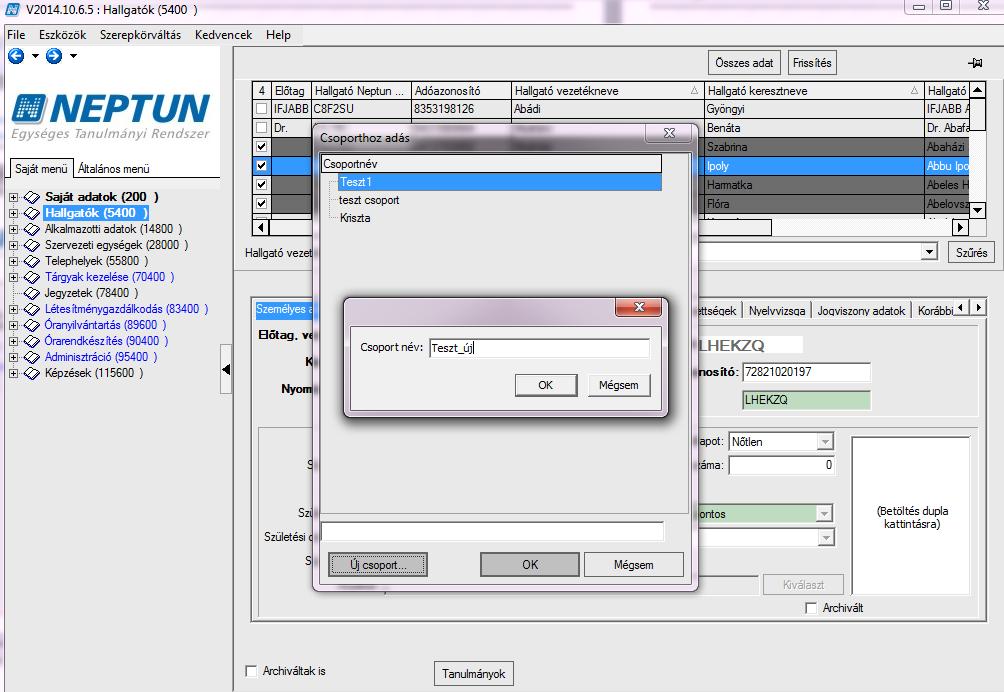Open the Help menu

click(279, 35)
